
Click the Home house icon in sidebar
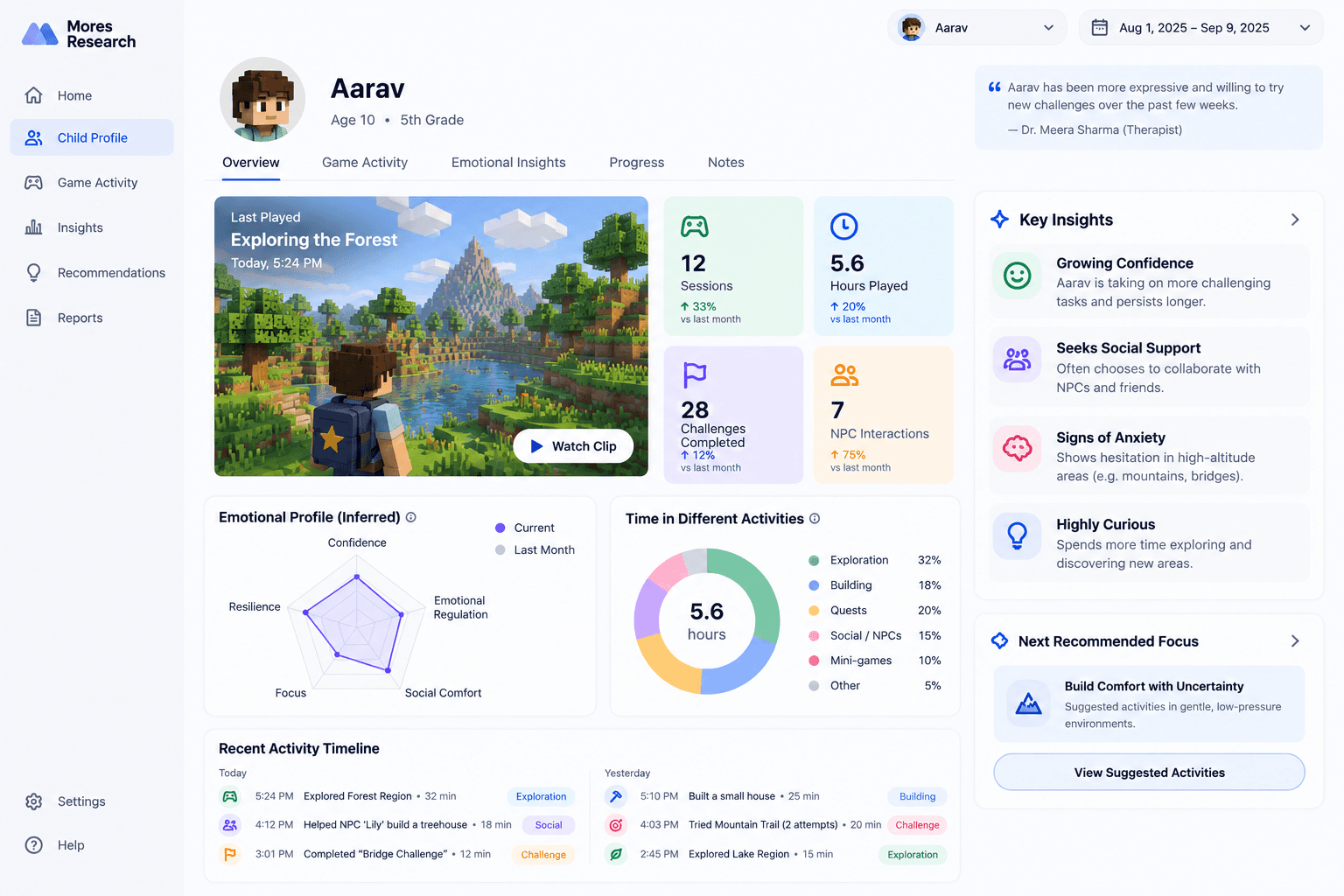(33, 95)
